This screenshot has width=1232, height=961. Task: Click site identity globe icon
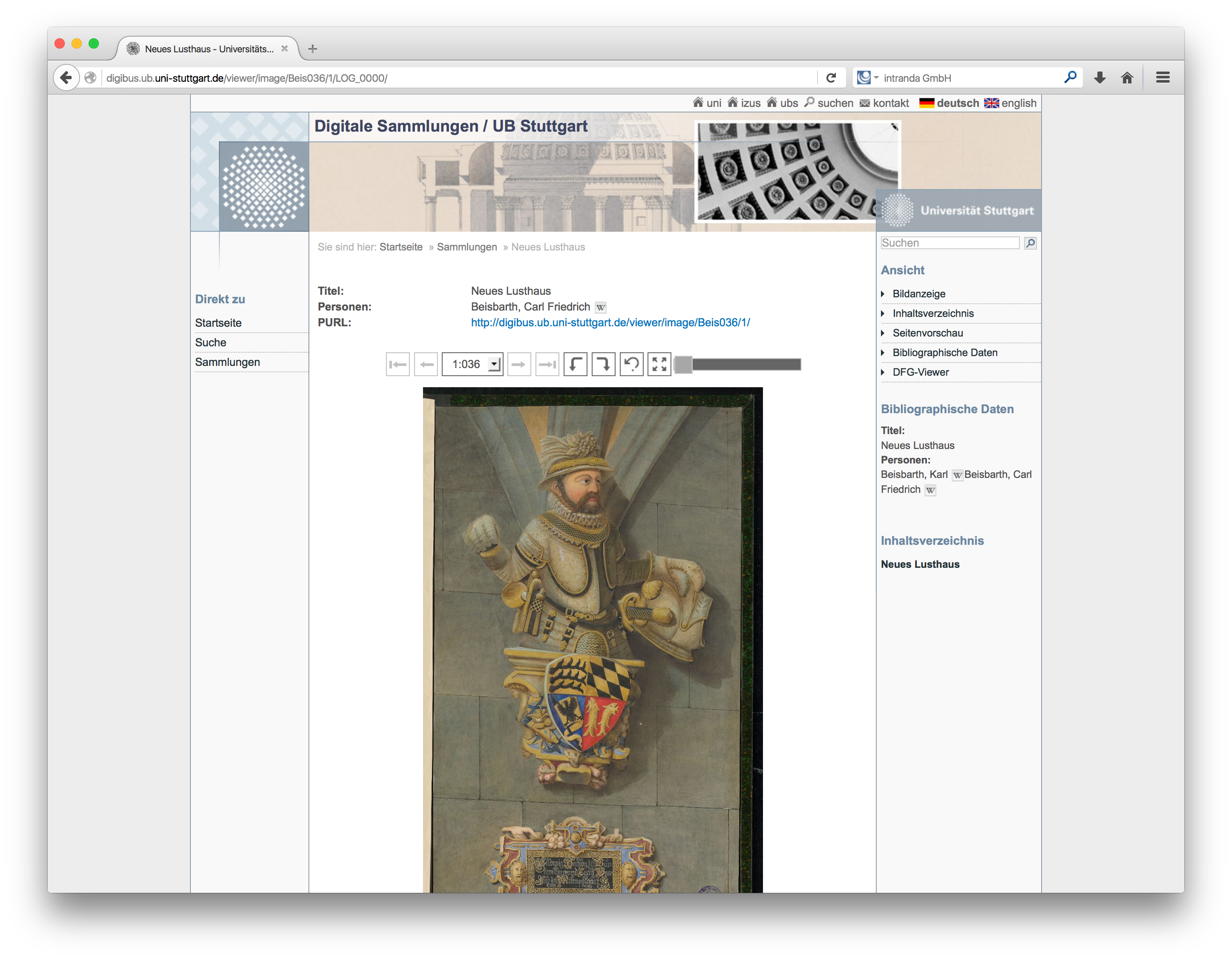[x=90, y=78]
